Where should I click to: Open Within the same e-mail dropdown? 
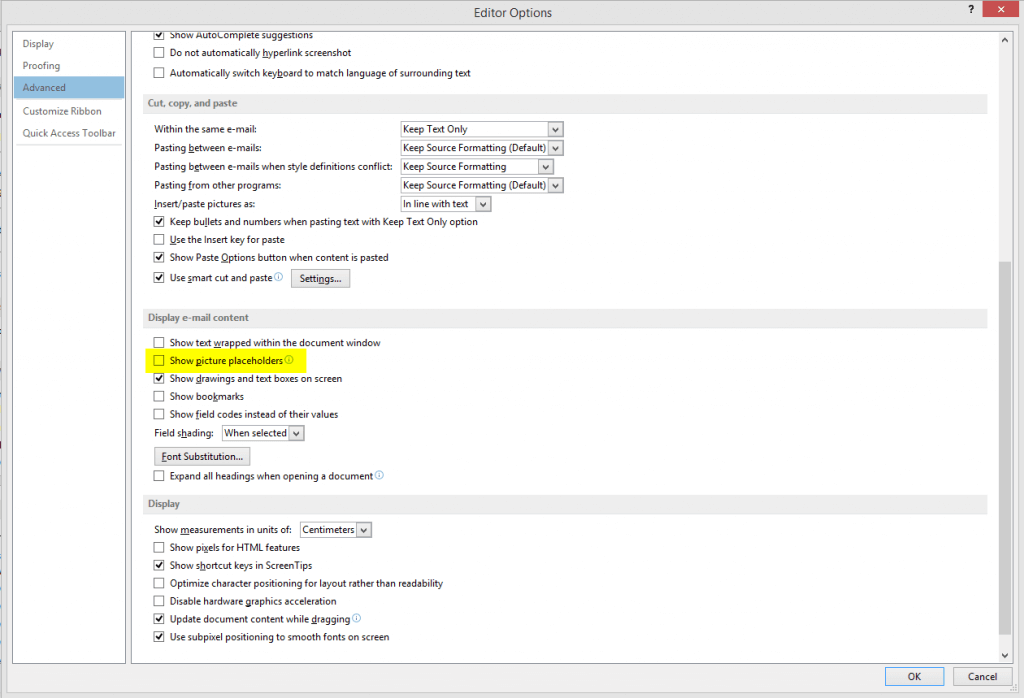(481, 129)
